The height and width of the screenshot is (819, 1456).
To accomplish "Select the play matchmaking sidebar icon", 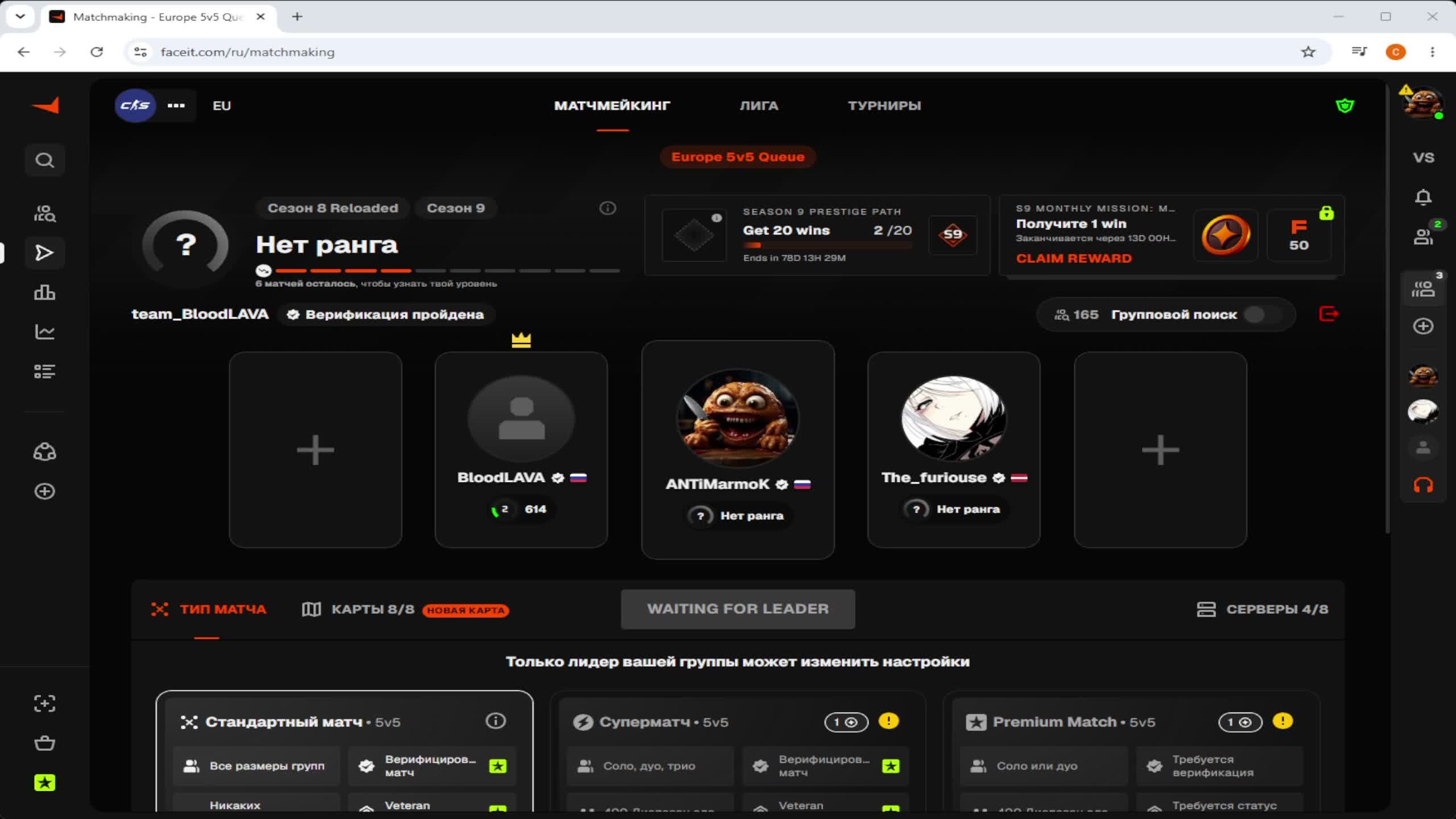I will (44, 253).
